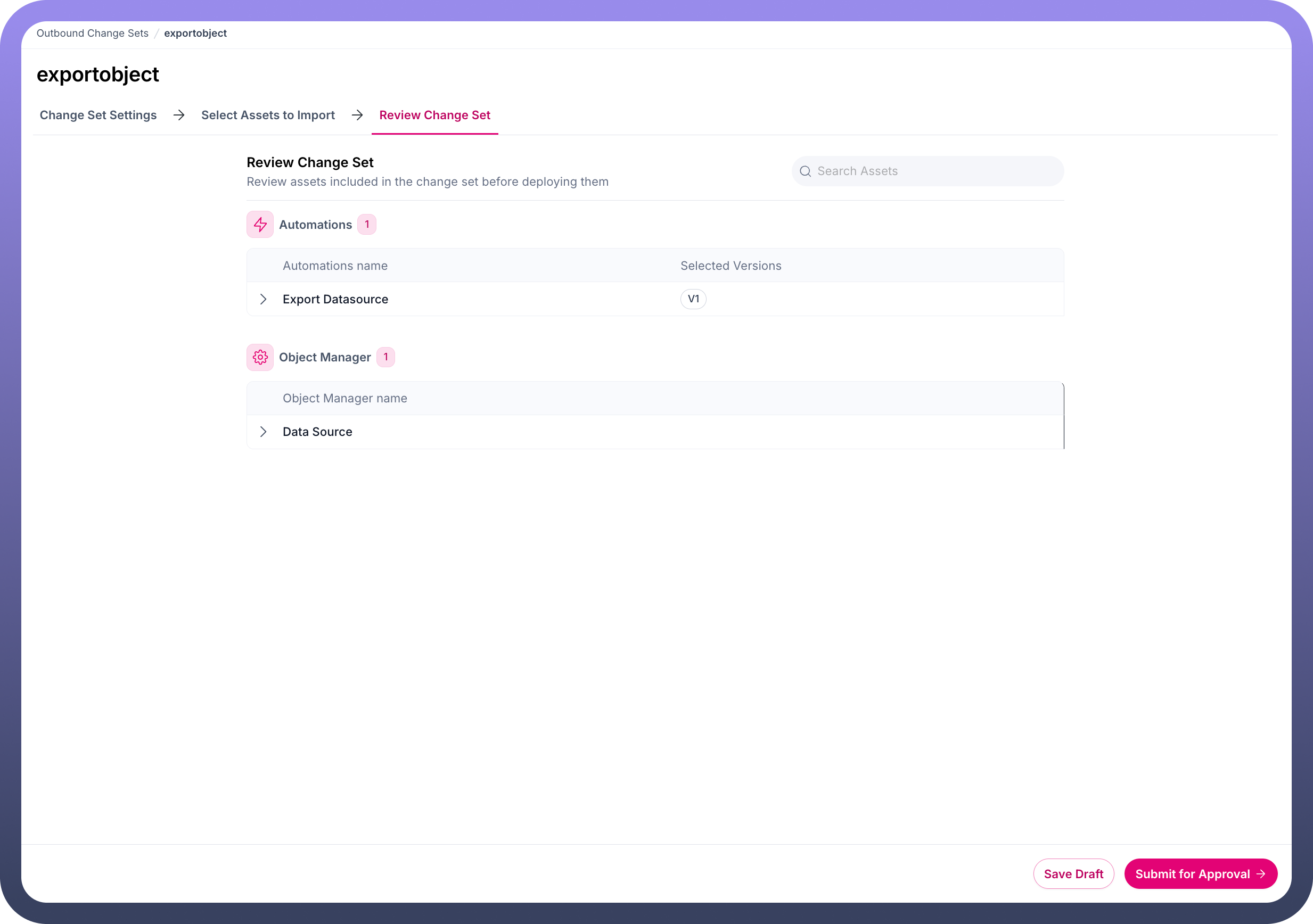Expand the Export Datasource row
The height and width of the screenshot is (924, 1313).
pos(263,299)
